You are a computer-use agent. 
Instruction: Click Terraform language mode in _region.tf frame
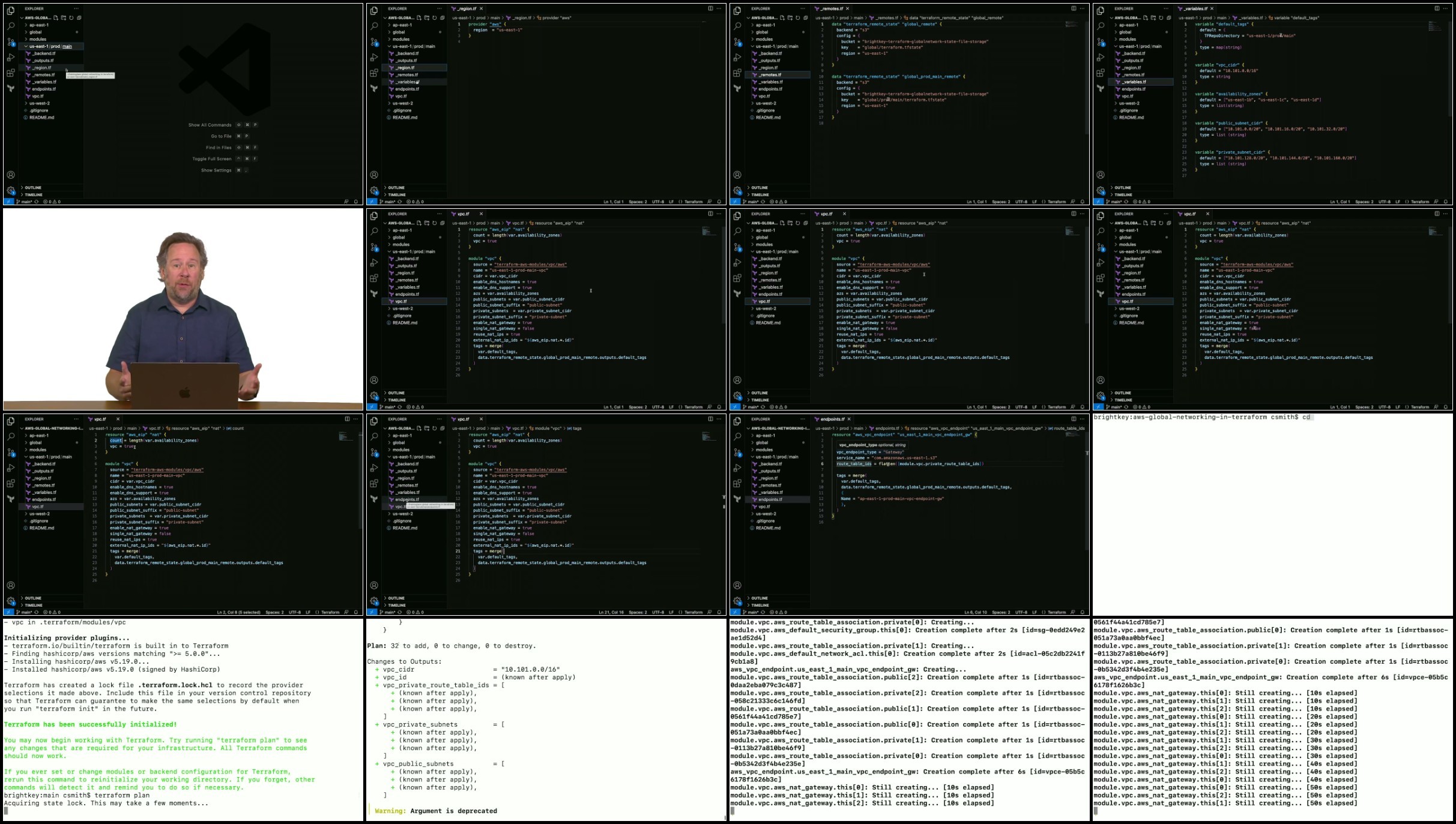click(x=693, y=202)
